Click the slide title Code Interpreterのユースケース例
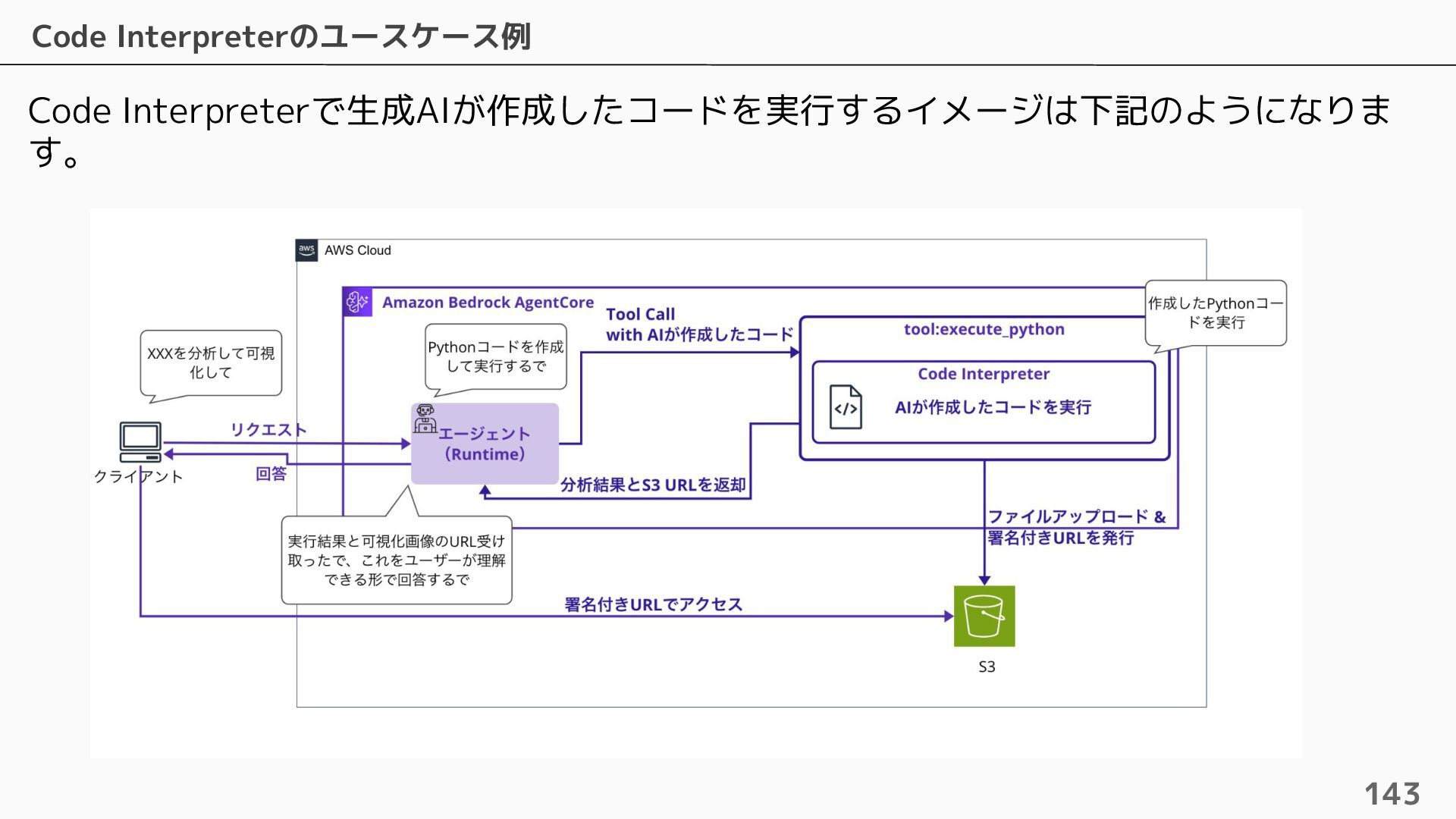This screenshot has width=1456, height=819. 281,36
